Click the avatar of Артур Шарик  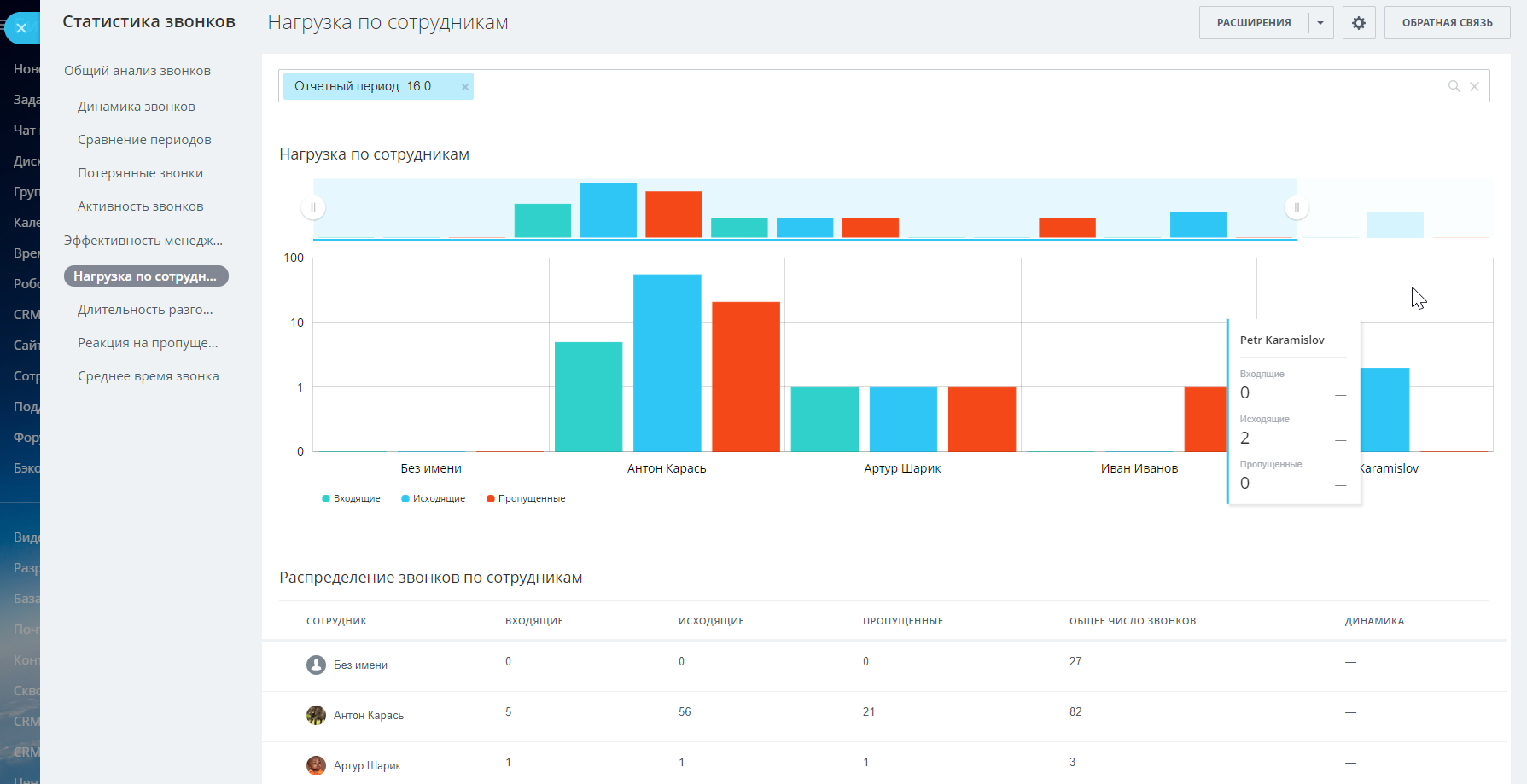(316, 765)
